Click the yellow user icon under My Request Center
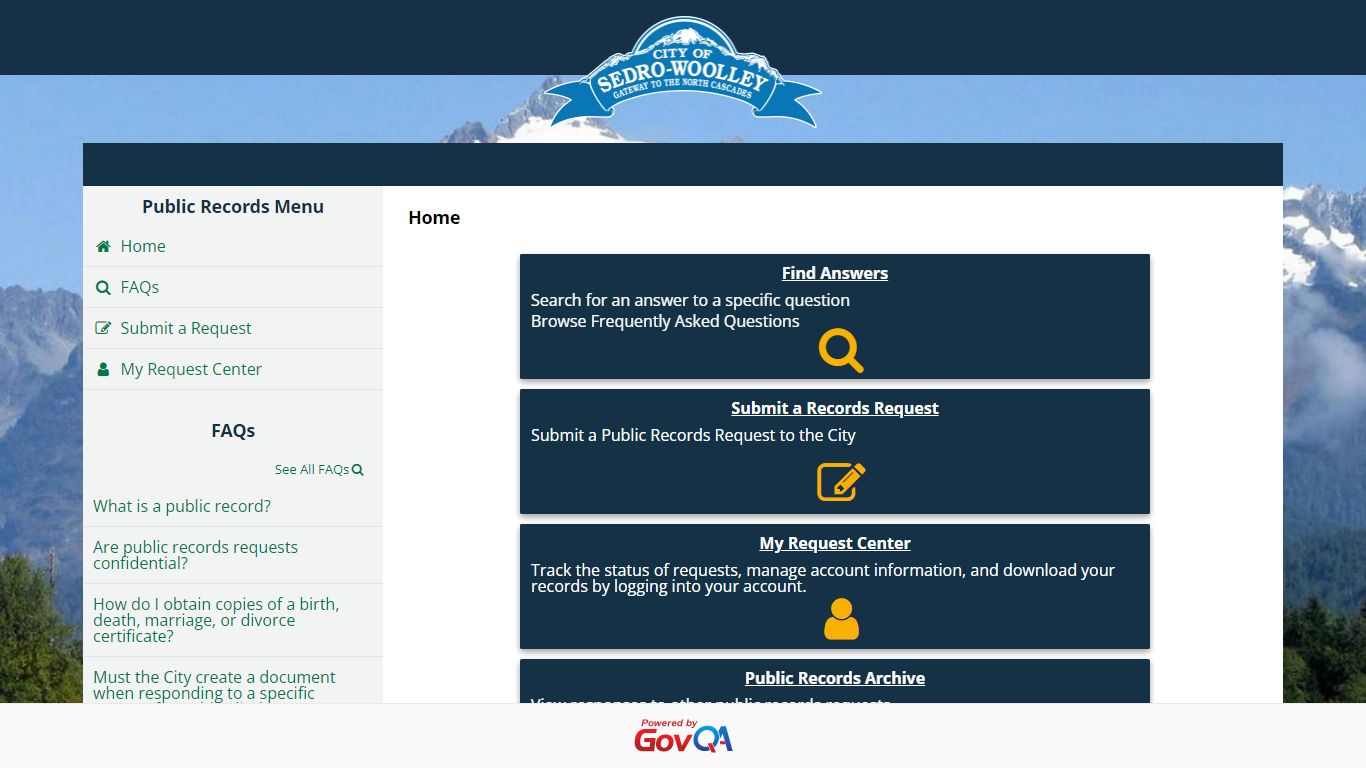1366x768 pixels. (841, 619)
